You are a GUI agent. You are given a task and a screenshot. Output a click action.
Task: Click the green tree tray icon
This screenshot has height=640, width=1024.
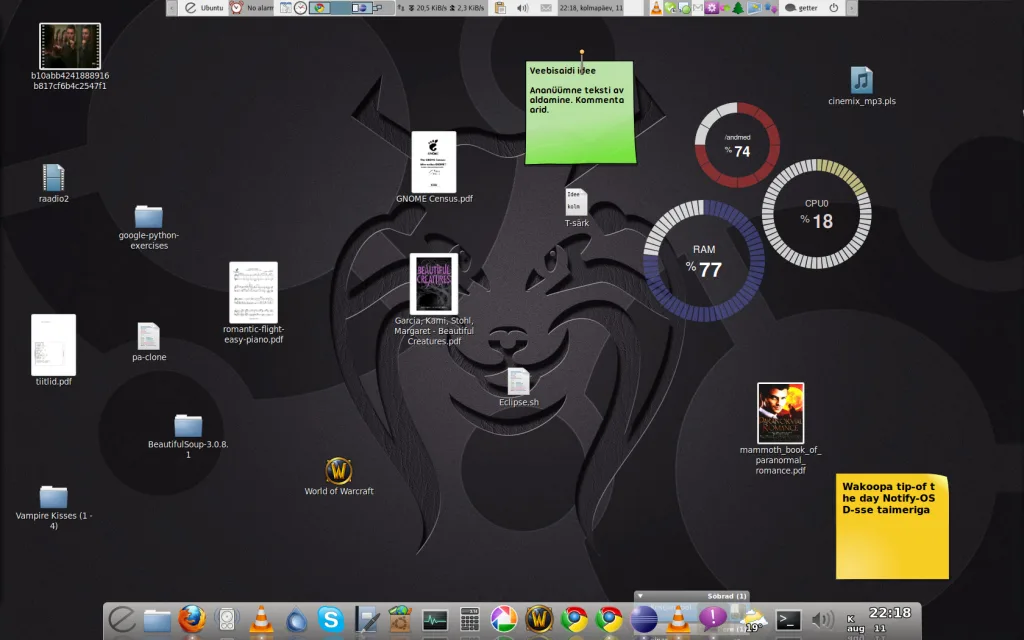click(738, 8)
